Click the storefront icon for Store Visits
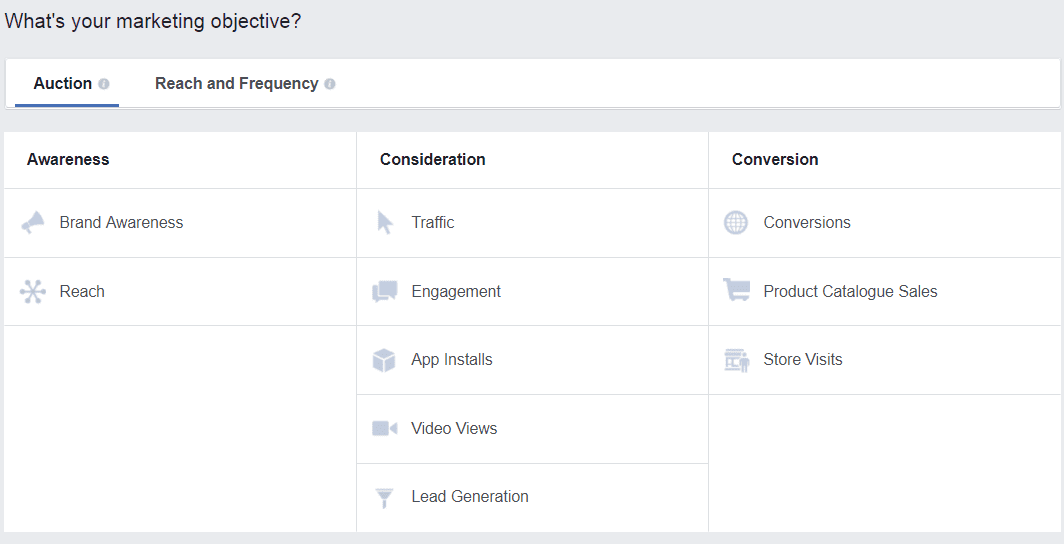 737,360
